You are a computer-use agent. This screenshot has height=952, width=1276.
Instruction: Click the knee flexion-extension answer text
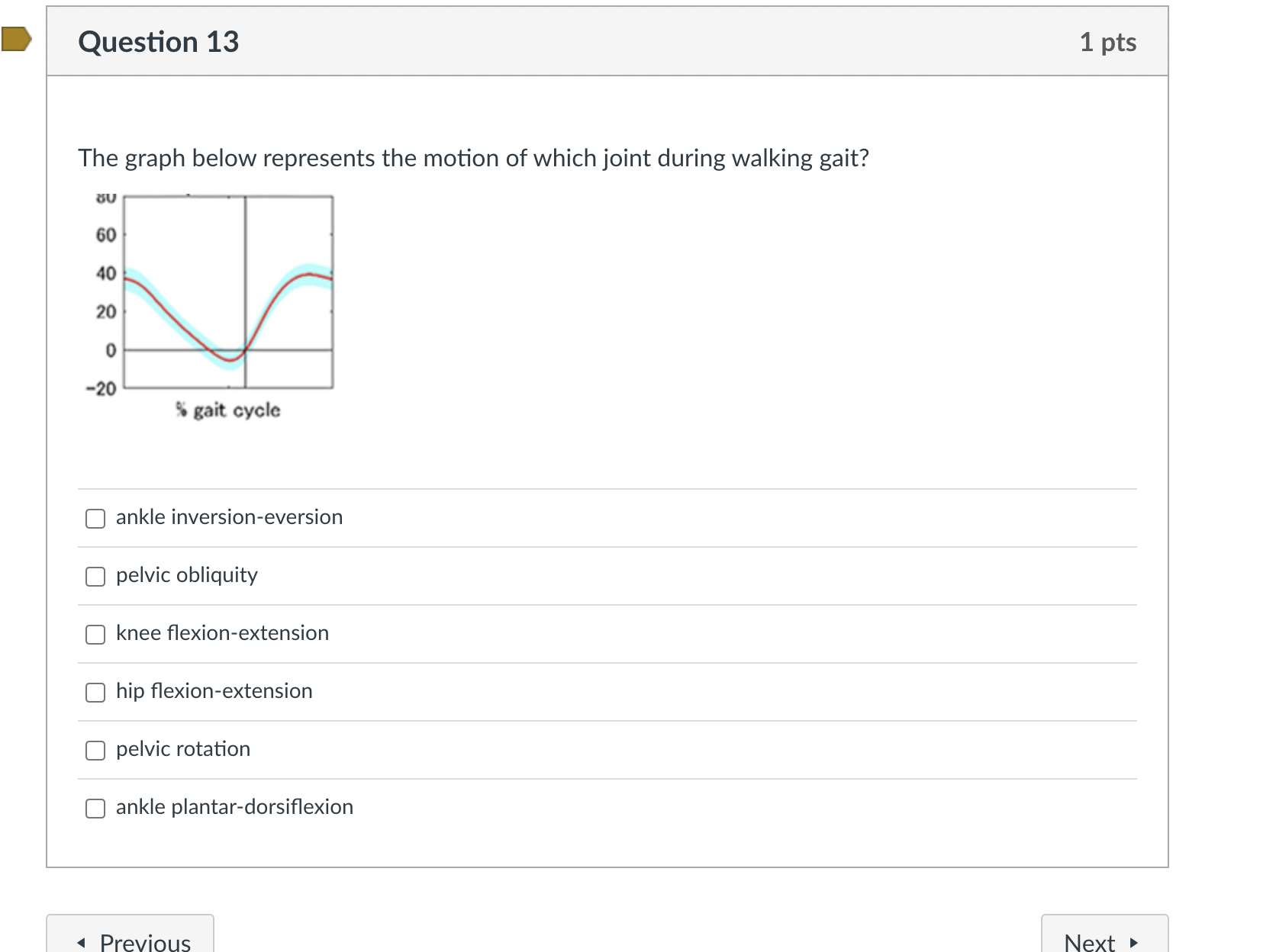tap(221, 633)
